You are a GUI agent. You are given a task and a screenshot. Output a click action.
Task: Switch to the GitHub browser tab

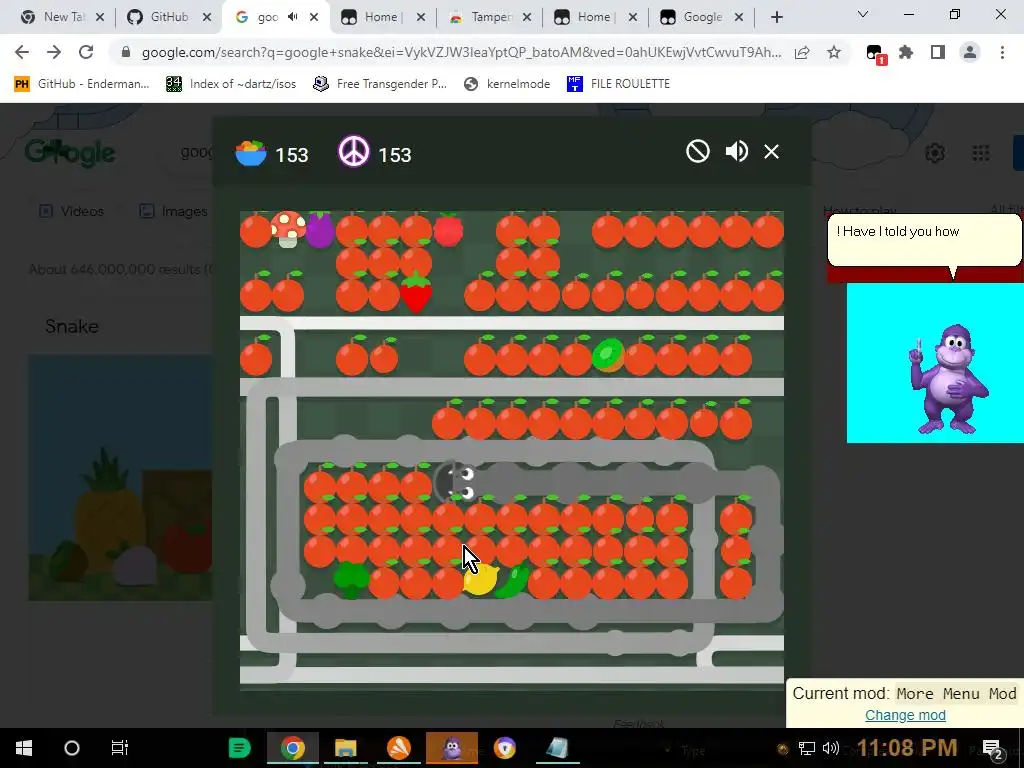pos(170,17)
